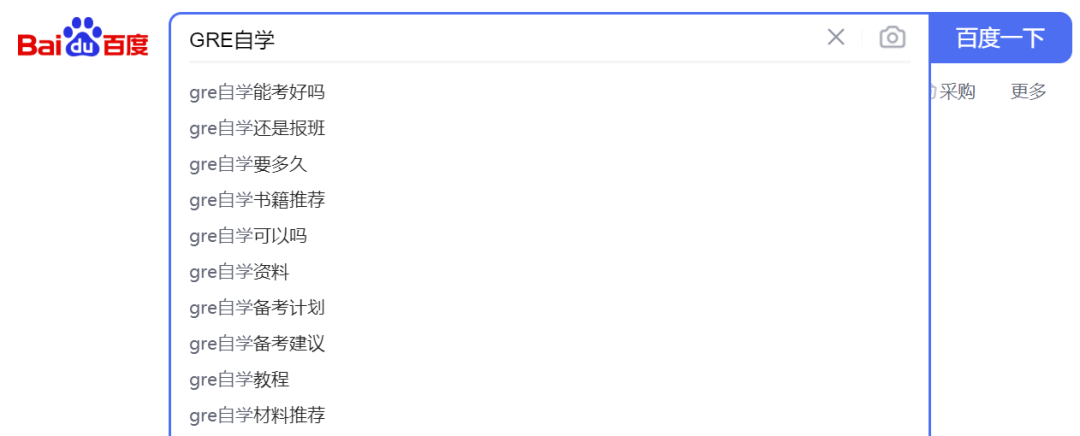This screenshot has width=1080, height=436.
Task: Click the Baidu logo
Action: click(x=83, y=38)
